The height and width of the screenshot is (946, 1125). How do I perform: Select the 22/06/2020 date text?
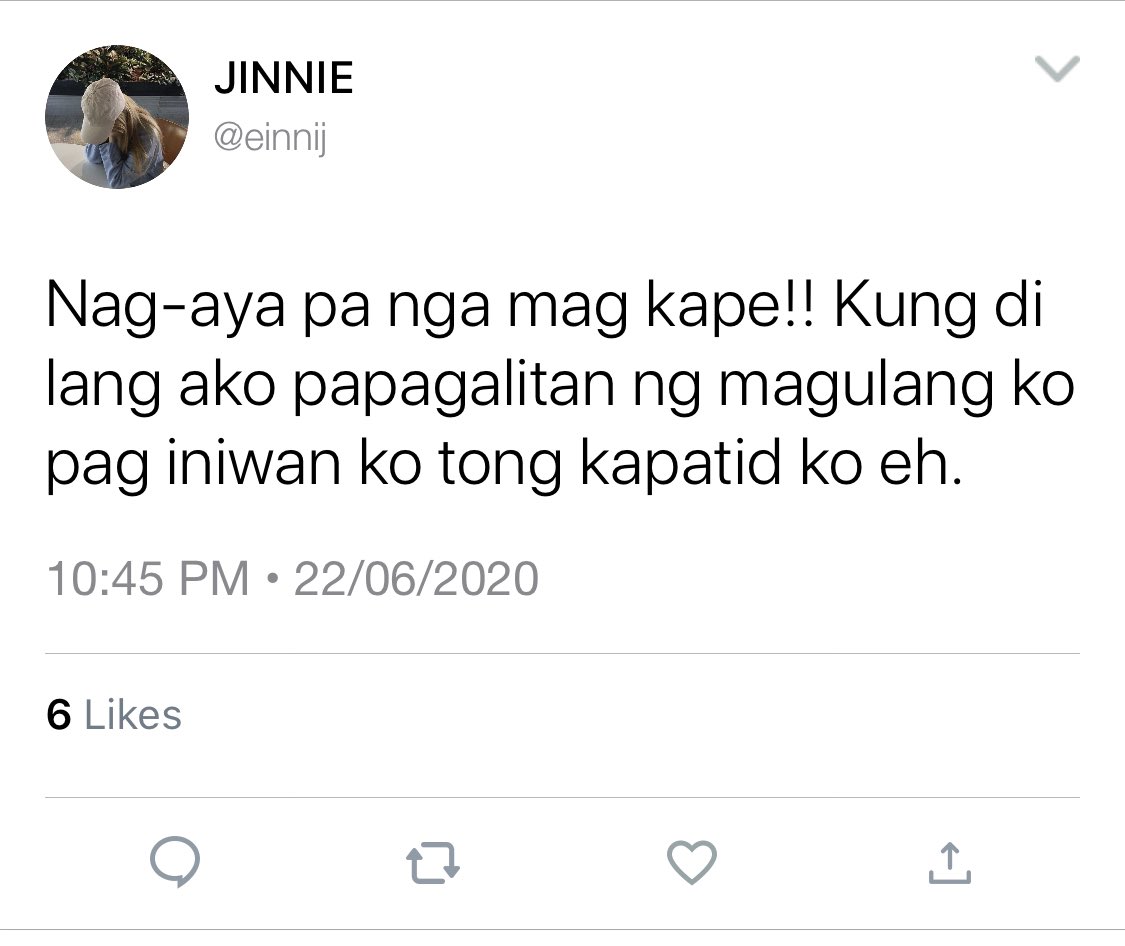(x=416, y=578)
